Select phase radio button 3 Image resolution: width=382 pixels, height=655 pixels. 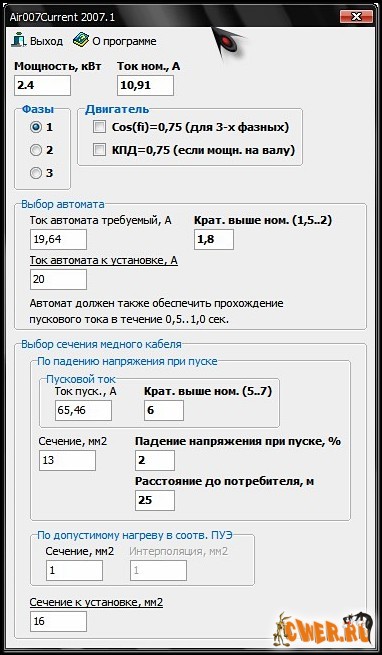pos(36,173)
